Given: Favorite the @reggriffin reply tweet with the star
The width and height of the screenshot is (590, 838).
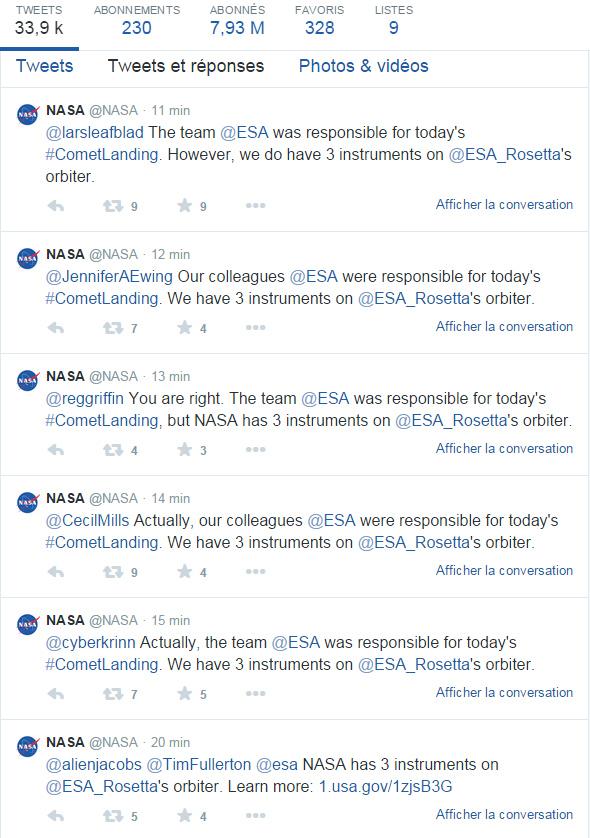Looking at the screenshot, I should pos(184,449).
